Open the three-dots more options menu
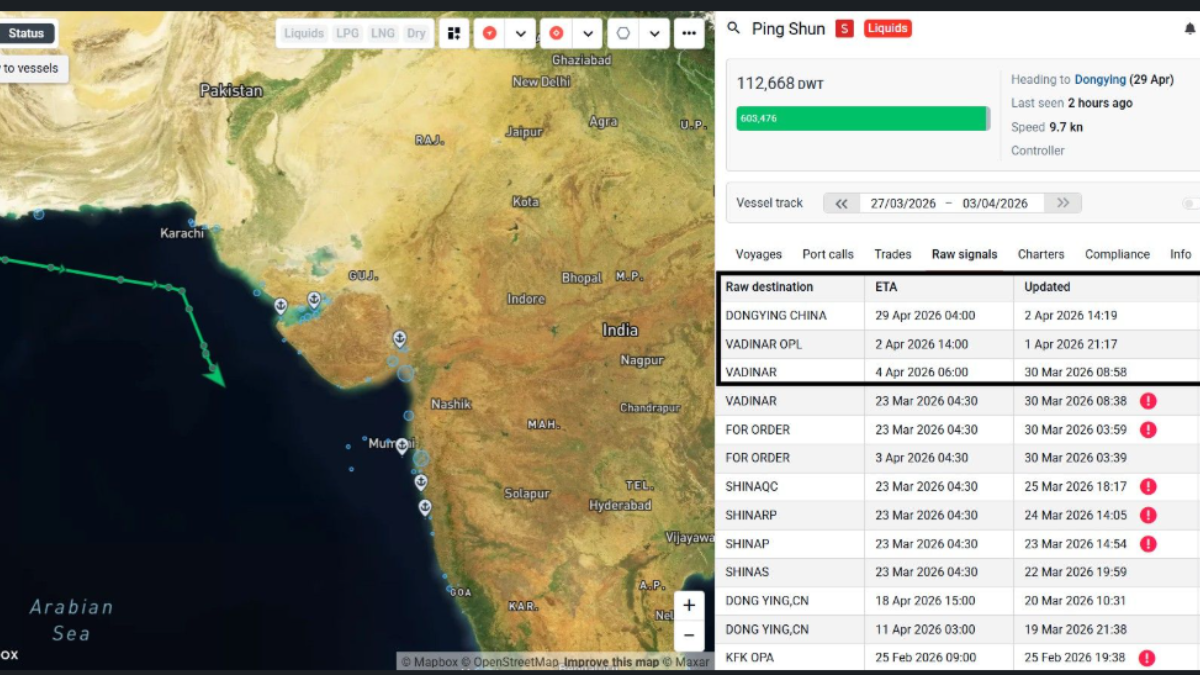Screen dimensions: 1200x675 [689, 33]
